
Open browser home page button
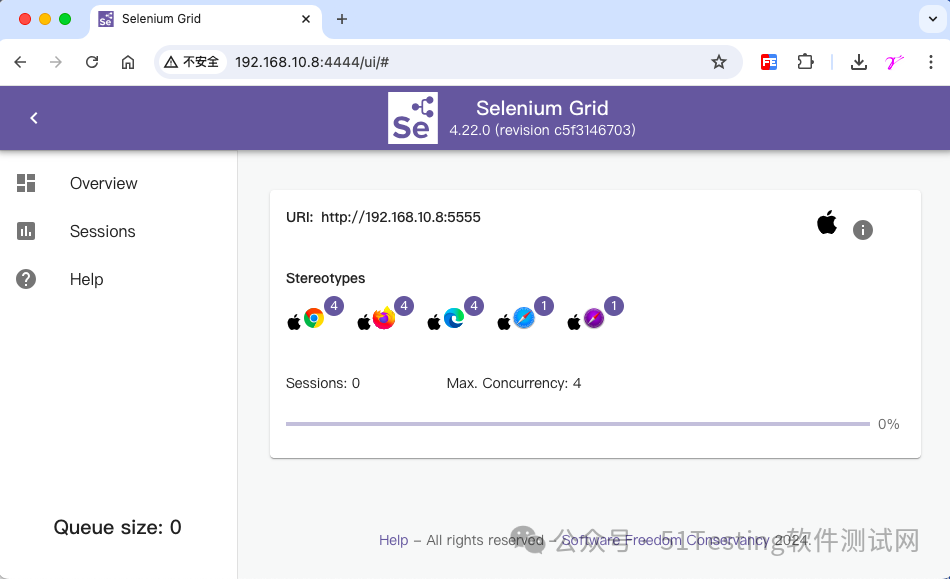(x=128, y=62)
